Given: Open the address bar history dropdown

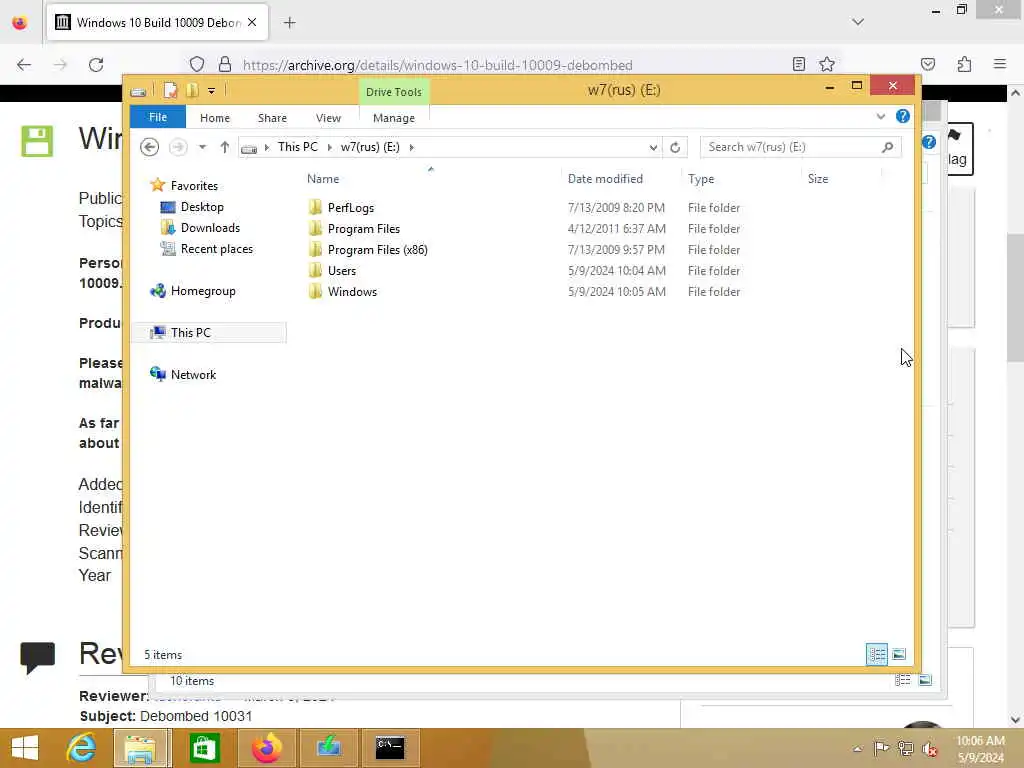Looking at the screenshot, I should (653, 148).
